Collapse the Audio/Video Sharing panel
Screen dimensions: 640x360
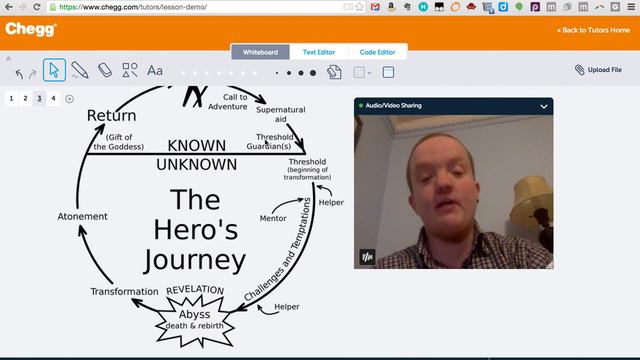(544, 107)
